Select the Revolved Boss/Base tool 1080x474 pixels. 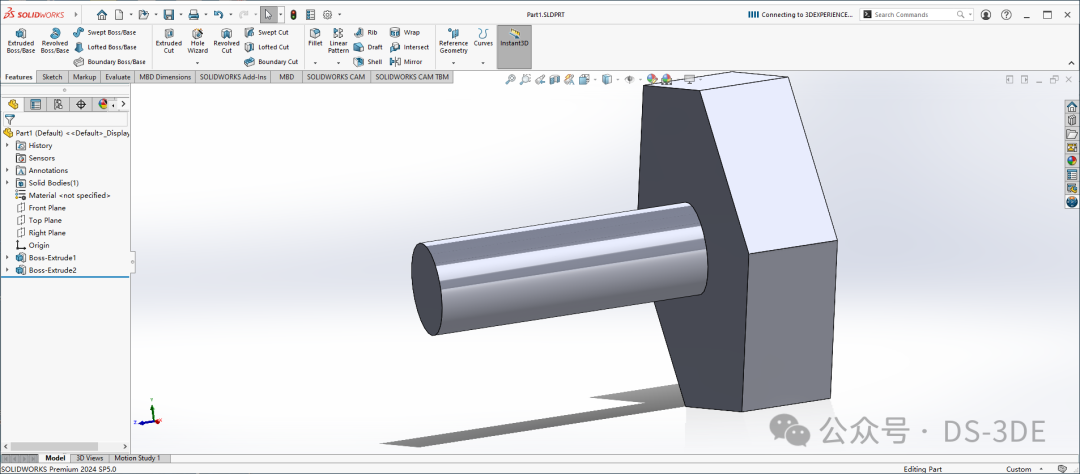(x=54, y=41)
